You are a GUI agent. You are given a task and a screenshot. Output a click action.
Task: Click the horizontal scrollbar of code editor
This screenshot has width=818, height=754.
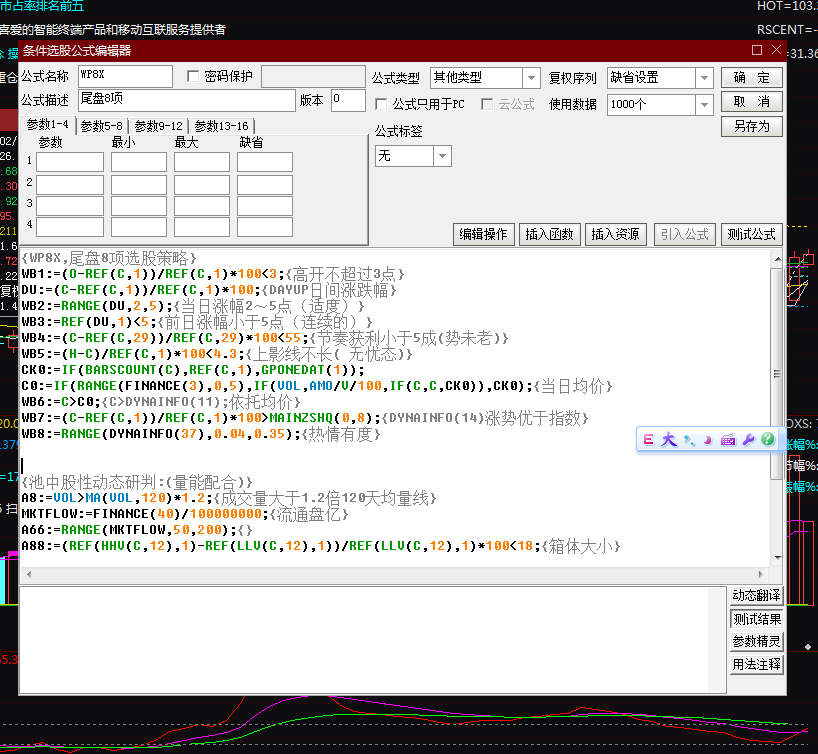(394, 574)
